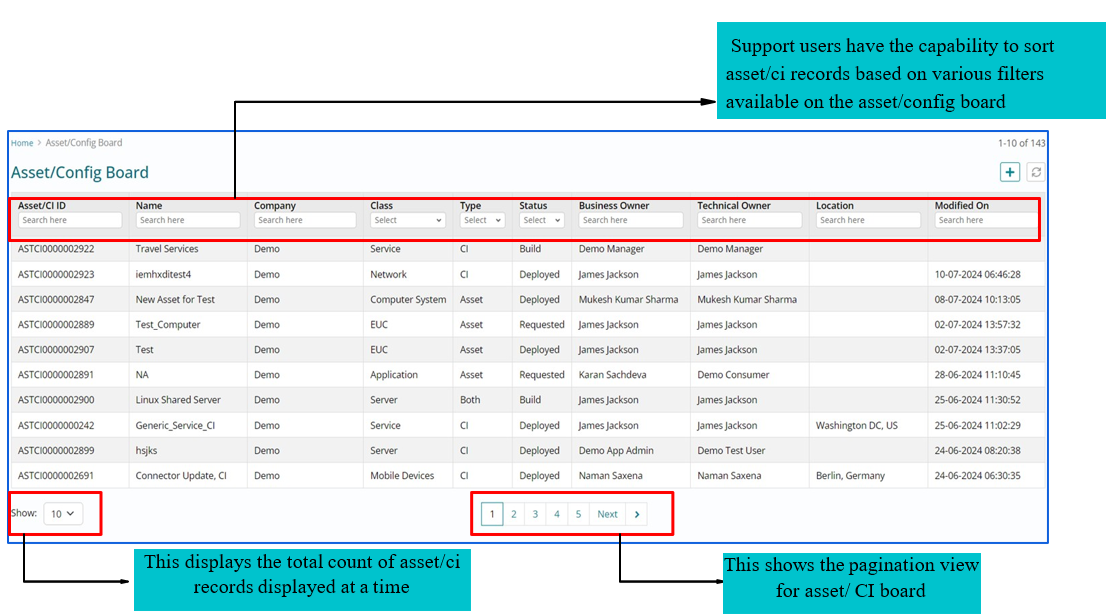The width and height of the screenshot is (1108, 616).
Task: Open the Type filter dropdown
Action: pyautogui.click(x=482, y=220)
